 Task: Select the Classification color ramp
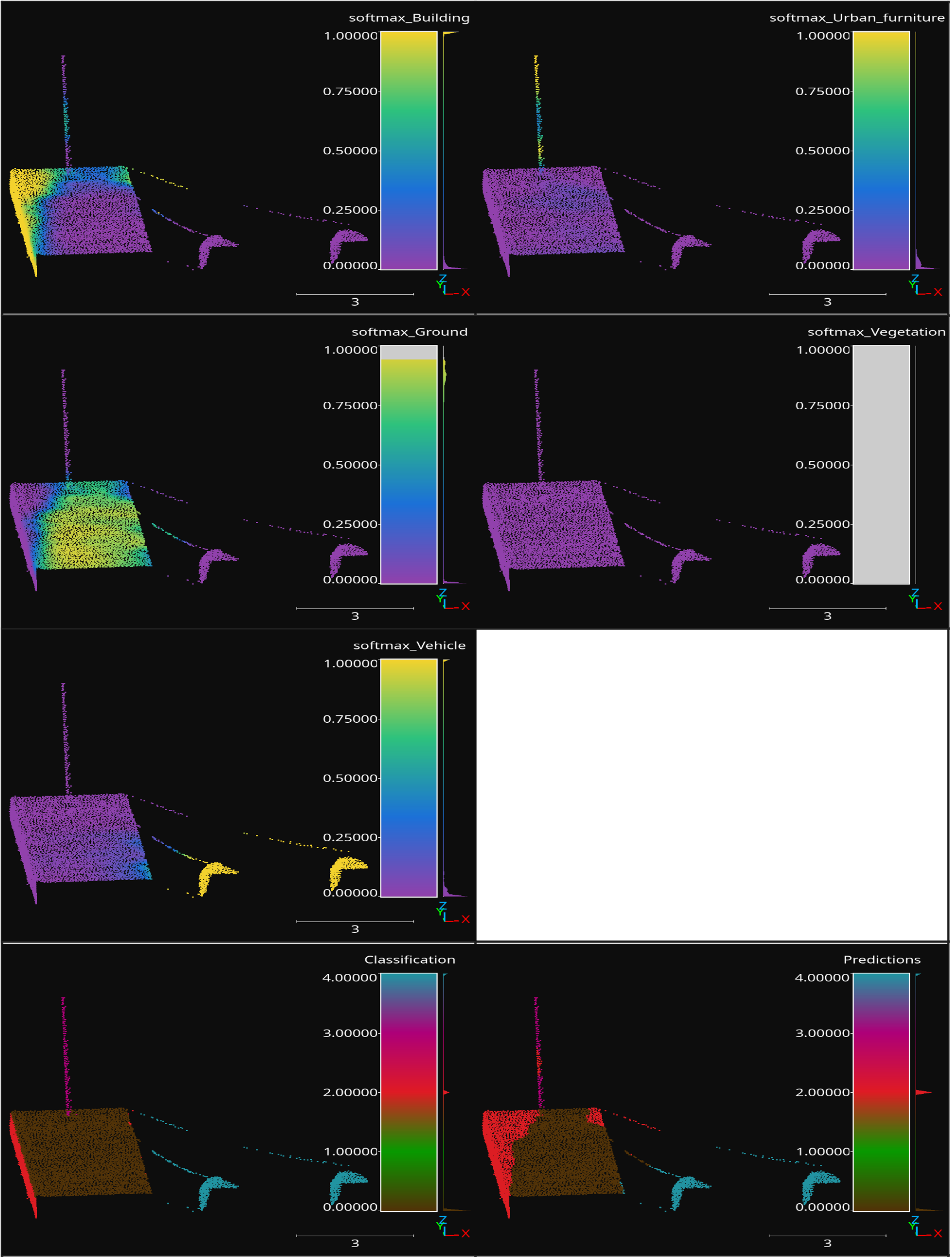click(409, 1092)
